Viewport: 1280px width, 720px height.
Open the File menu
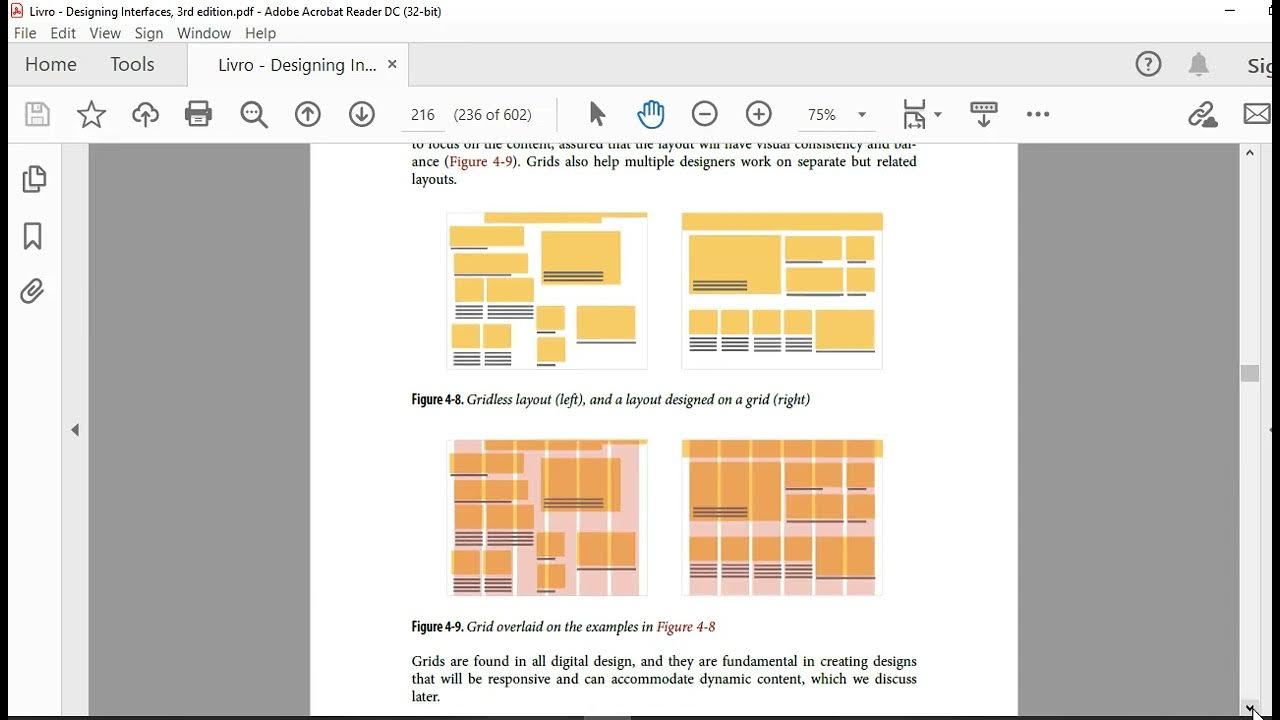pyautogui.click(x=25, y=33)
